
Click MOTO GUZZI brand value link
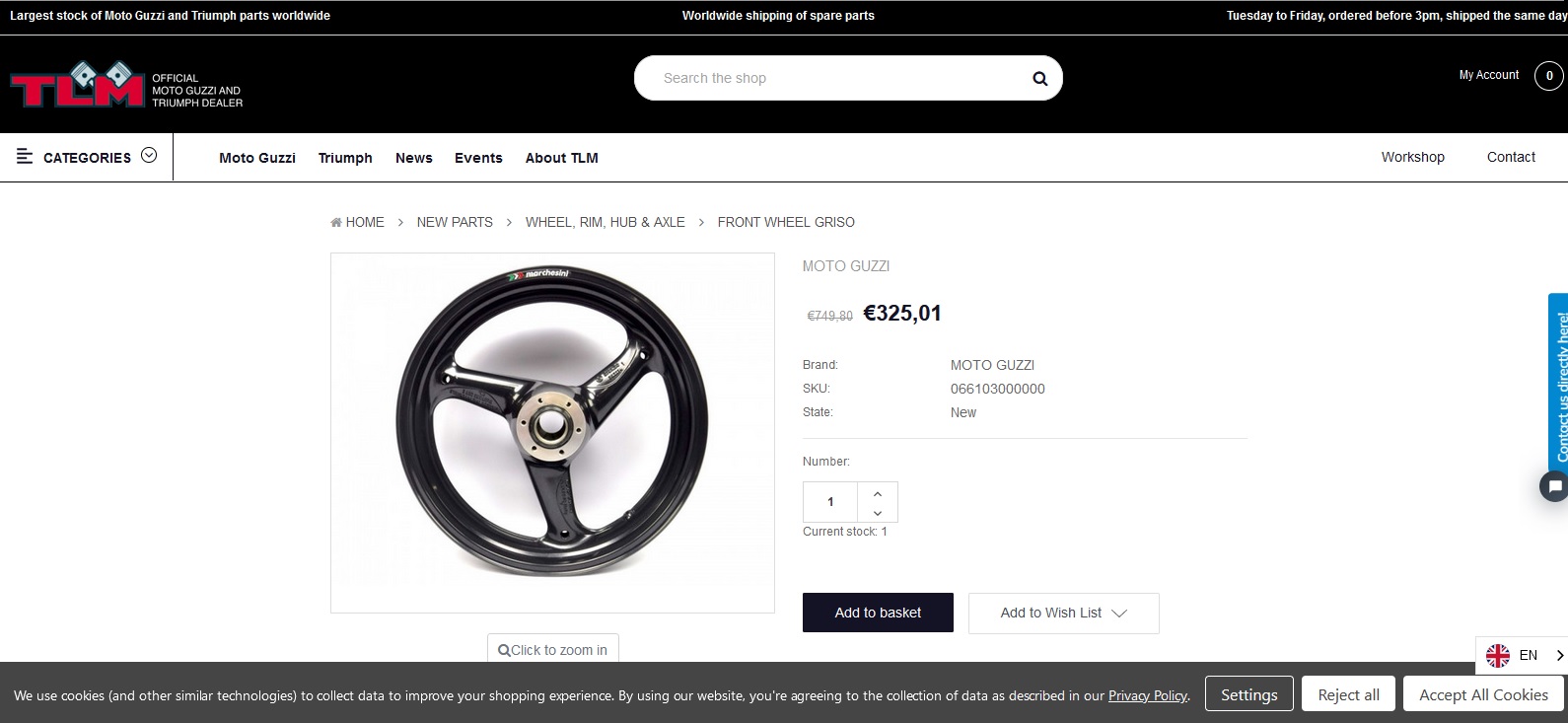pos(992,365)
